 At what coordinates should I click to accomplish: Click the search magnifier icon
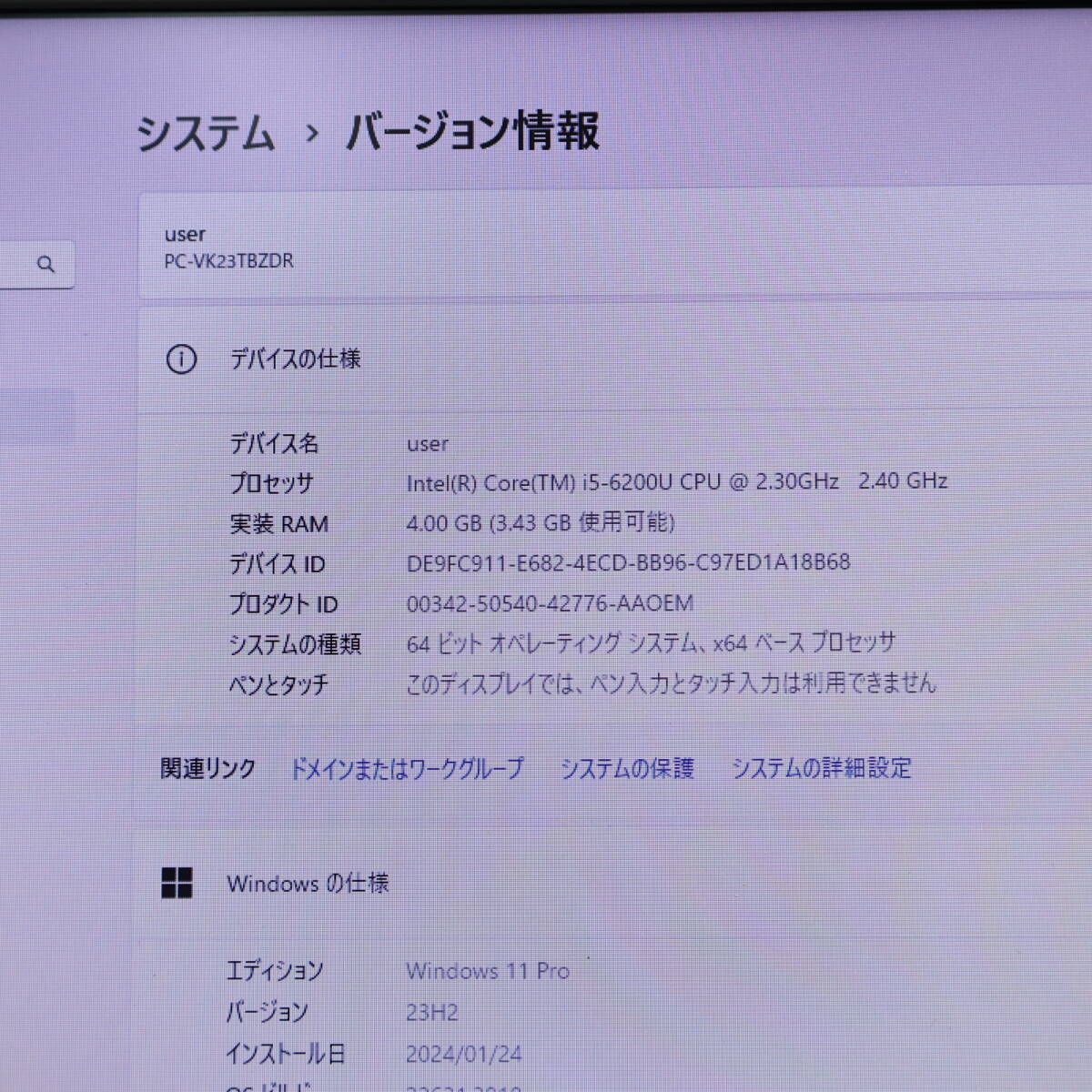pos(45,265)
